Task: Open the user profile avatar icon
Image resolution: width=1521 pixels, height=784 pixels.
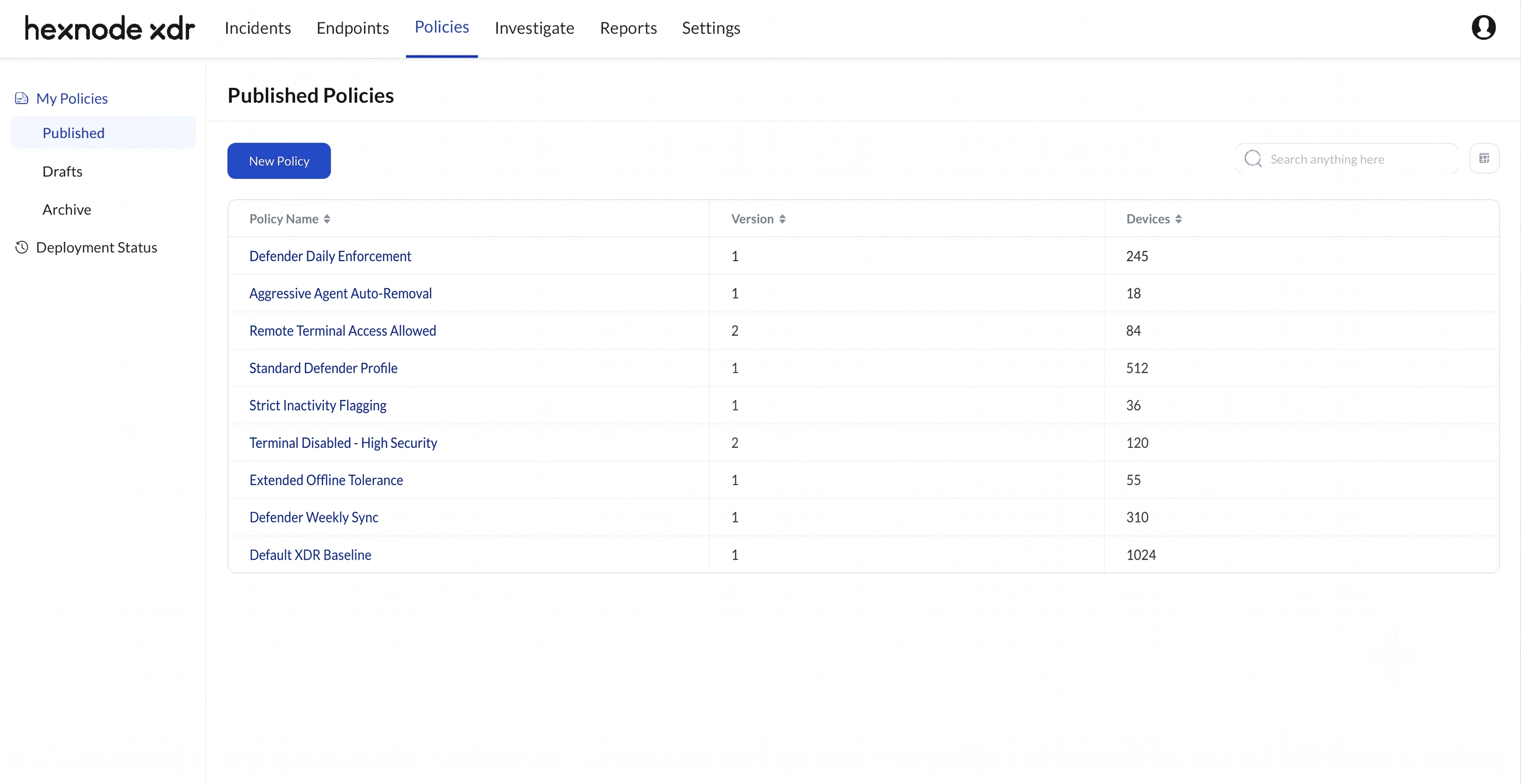Action: 1483,28
